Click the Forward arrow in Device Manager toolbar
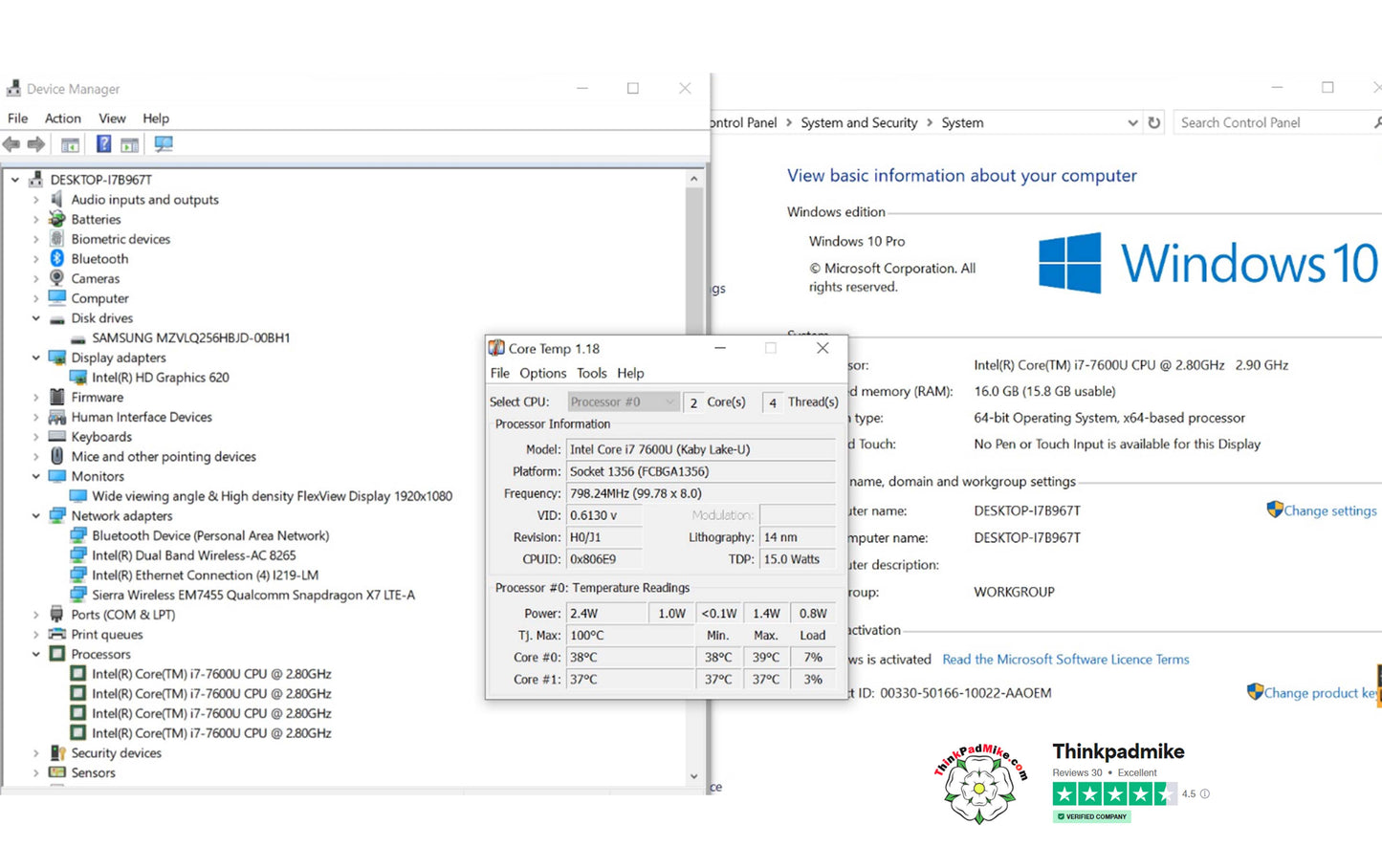This screenshot has height=868, width=1382. [x=36, y=144]
